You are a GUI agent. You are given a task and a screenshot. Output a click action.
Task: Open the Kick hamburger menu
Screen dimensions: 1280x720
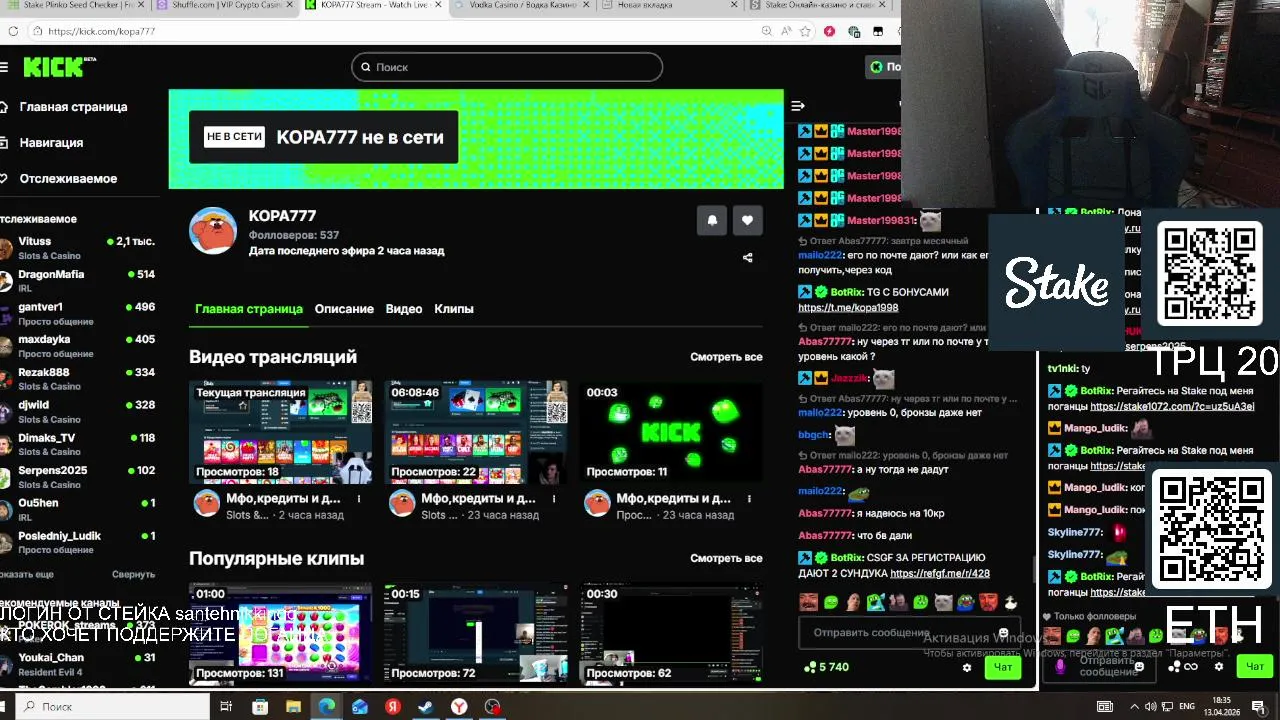pyautogui.click(x=4, y=67)
